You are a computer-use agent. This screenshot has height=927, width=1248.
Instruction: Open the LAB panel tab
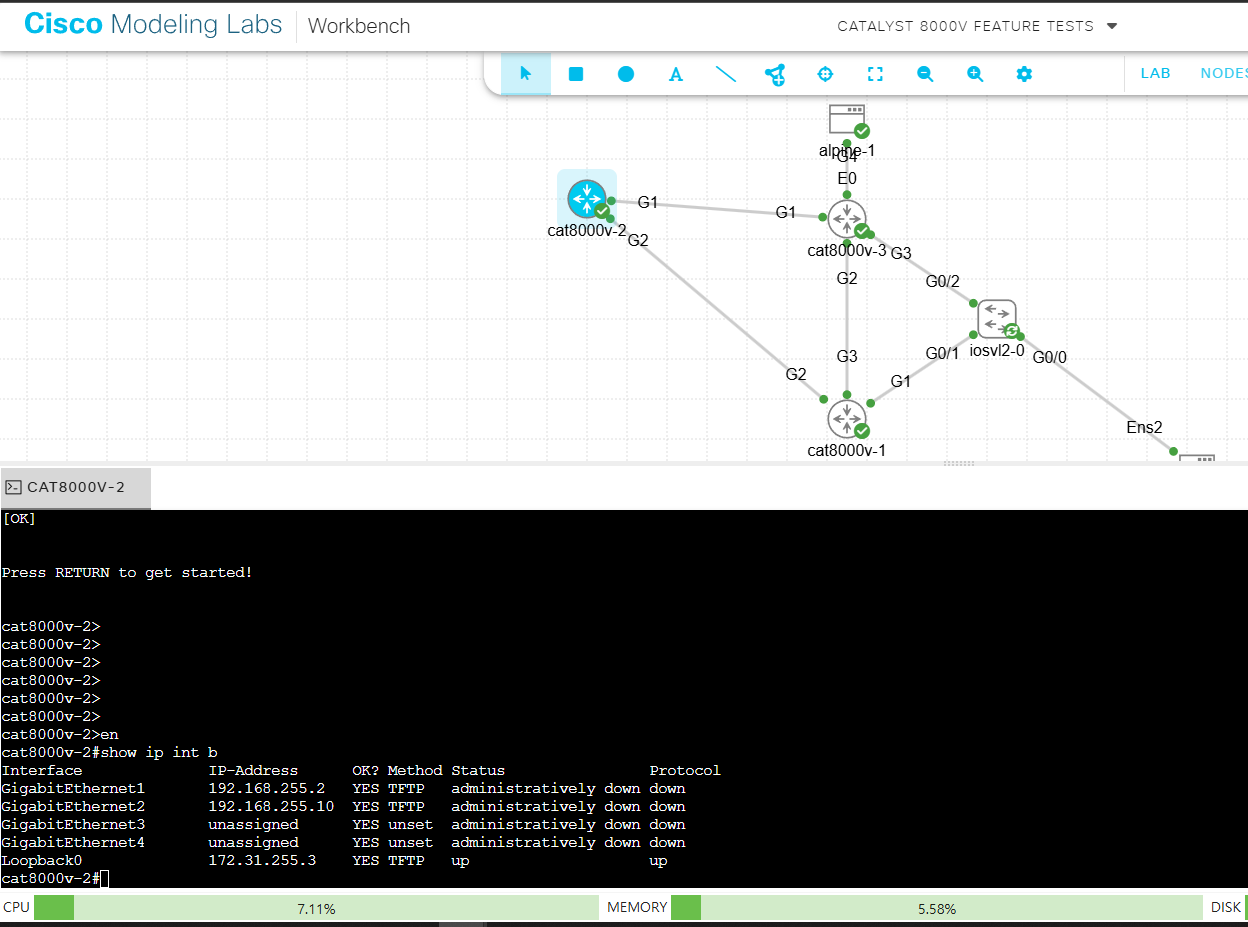[1155, 73]
